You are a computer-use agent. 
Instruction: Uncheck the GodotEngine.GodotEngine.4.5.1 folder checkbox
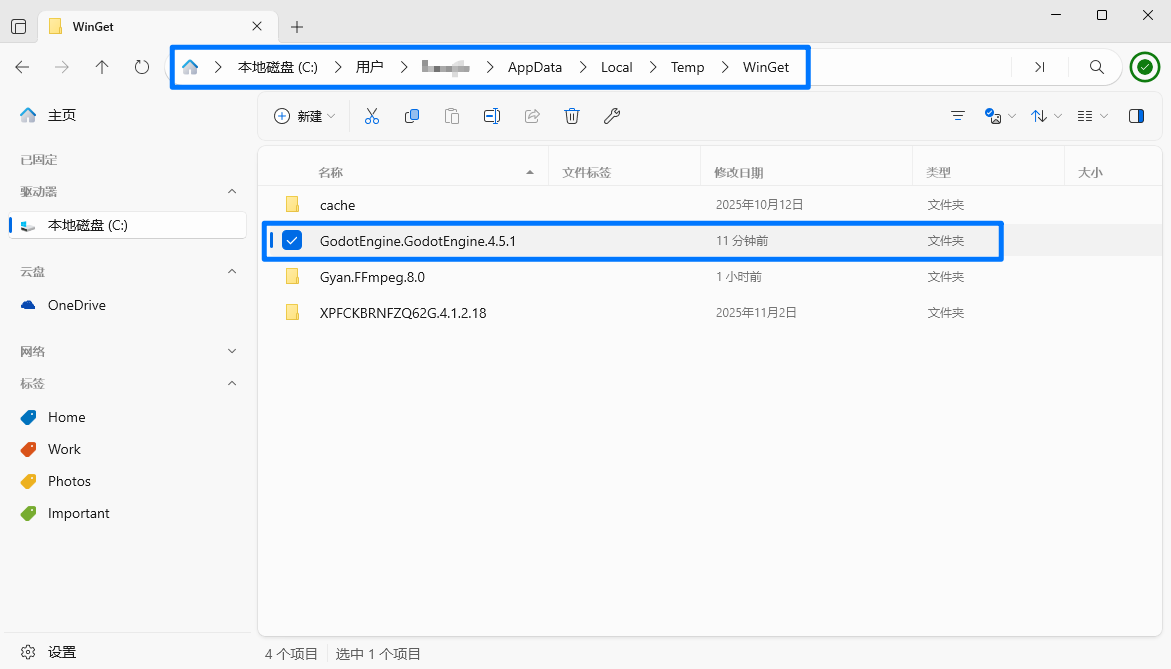pos(292,241)
